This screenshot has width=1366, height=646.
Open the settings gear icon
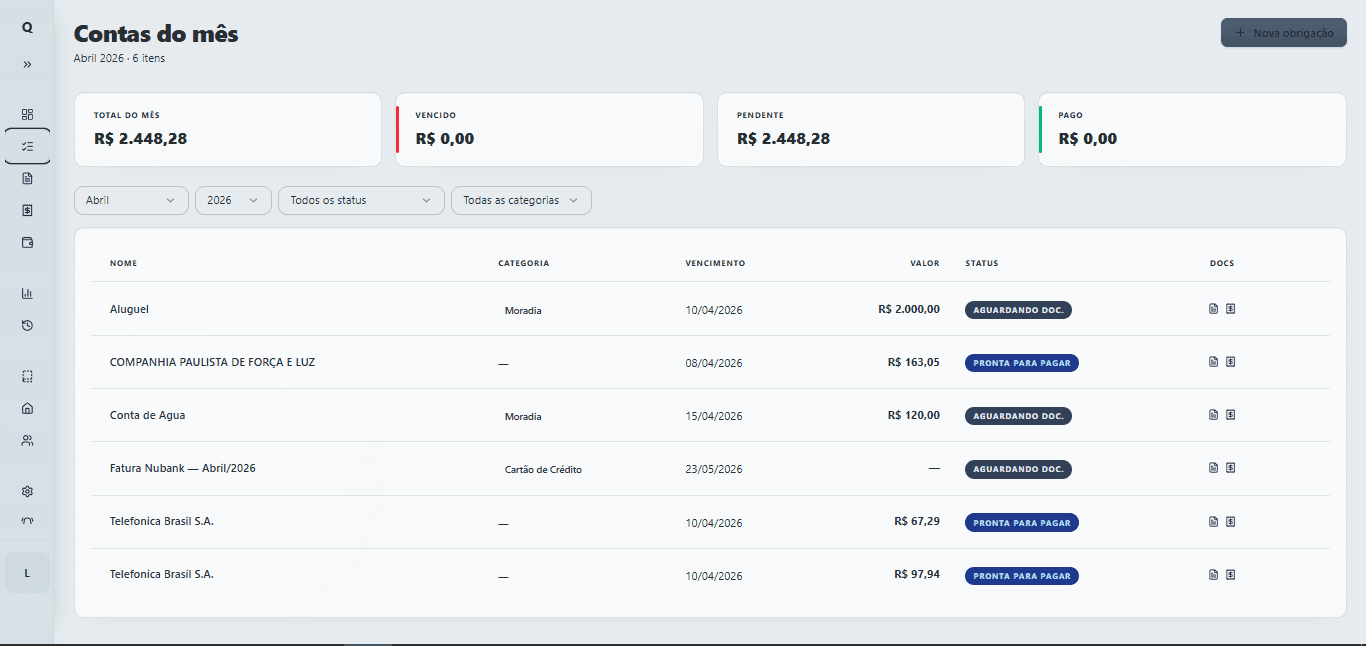(27, 491)
